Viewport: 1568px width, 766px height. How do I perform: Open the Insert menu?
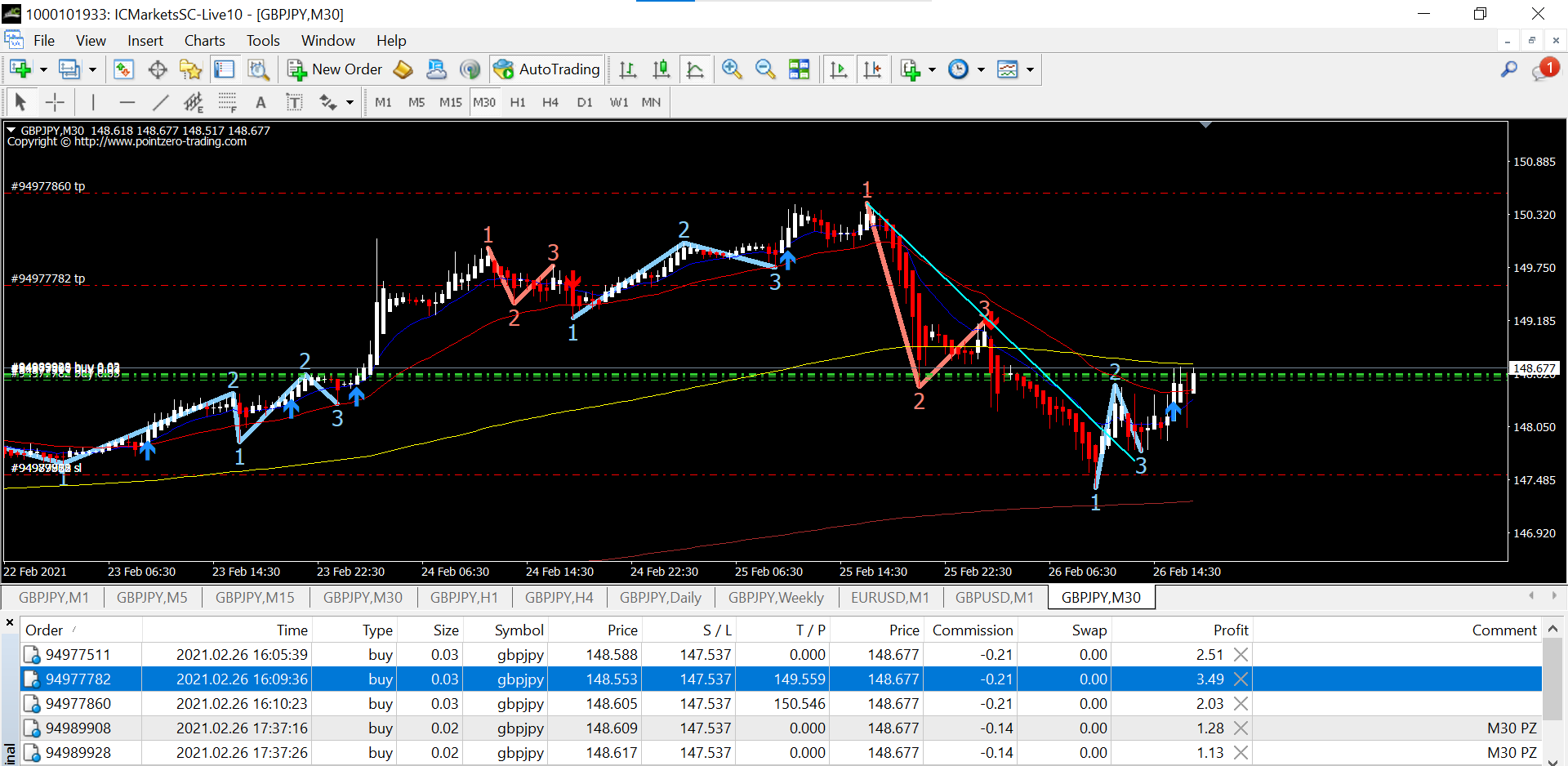[145, 41]
